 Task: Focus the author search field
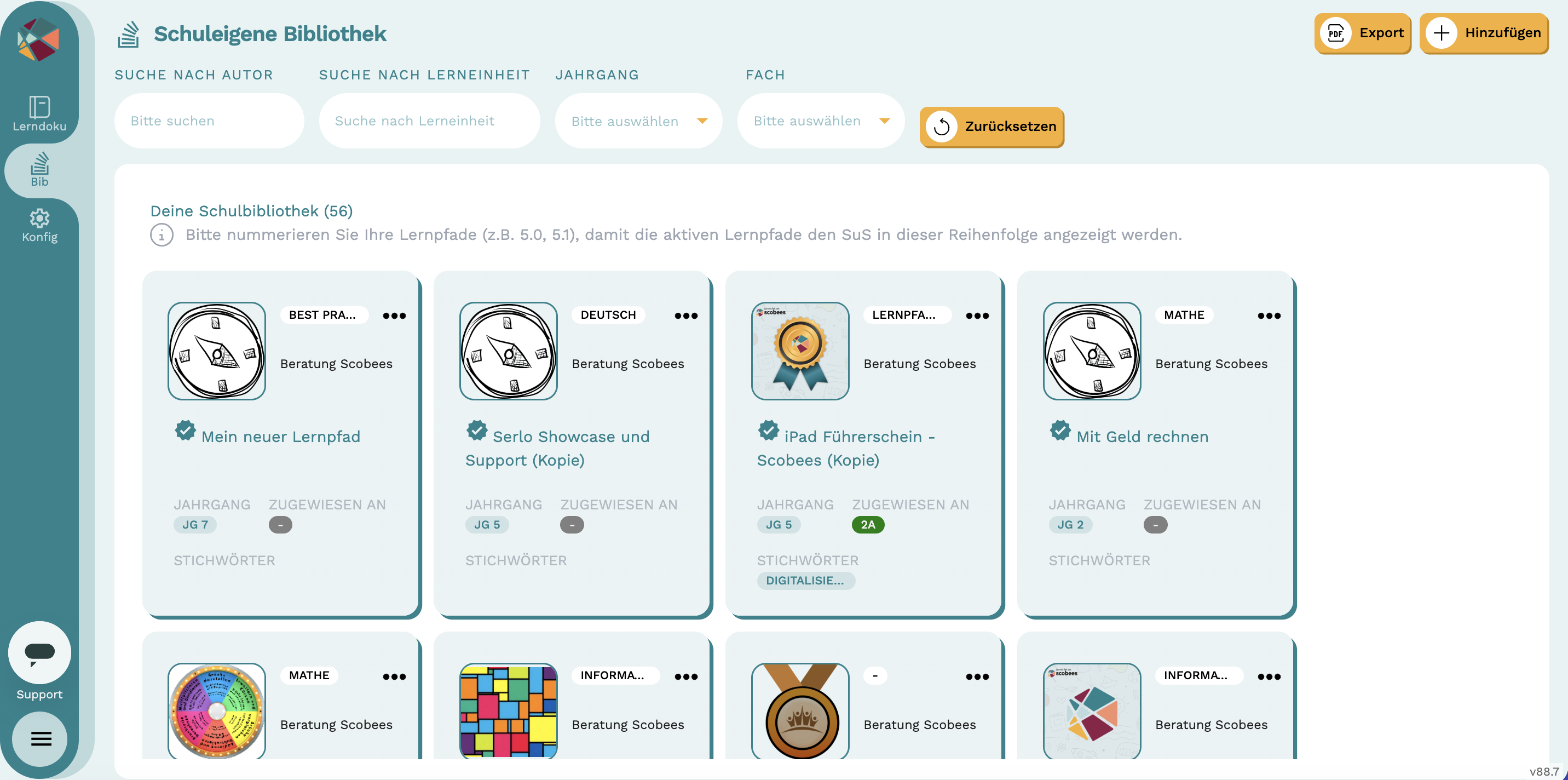209,121
